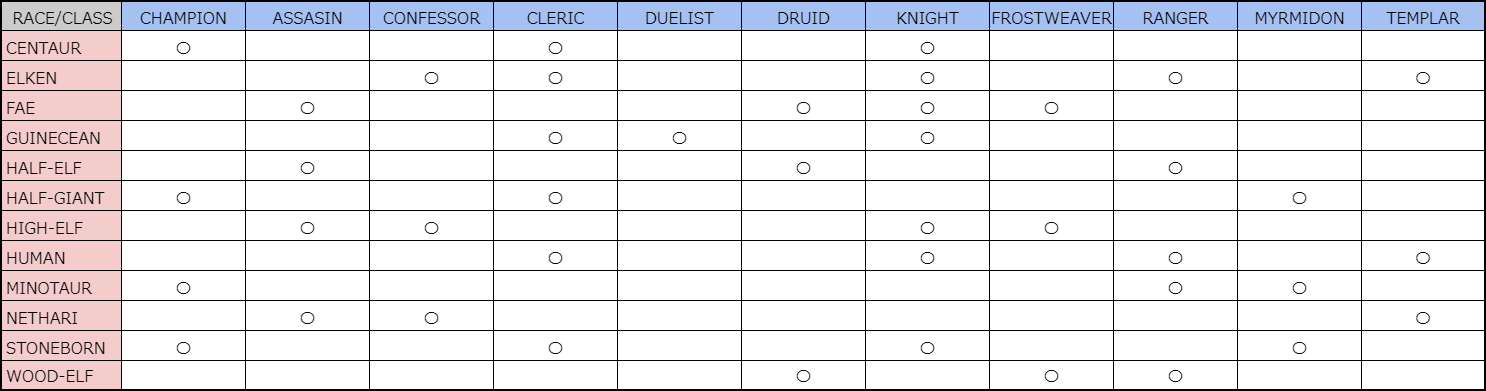This screenshot has width=1486, height=391.
Task: Select the FAE FROSTWEAVER circle cell
Action: 1051,108
